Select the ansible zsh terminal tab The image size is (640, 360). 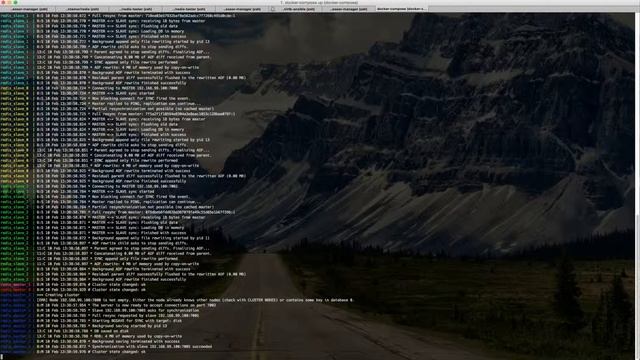click(298, 9)
